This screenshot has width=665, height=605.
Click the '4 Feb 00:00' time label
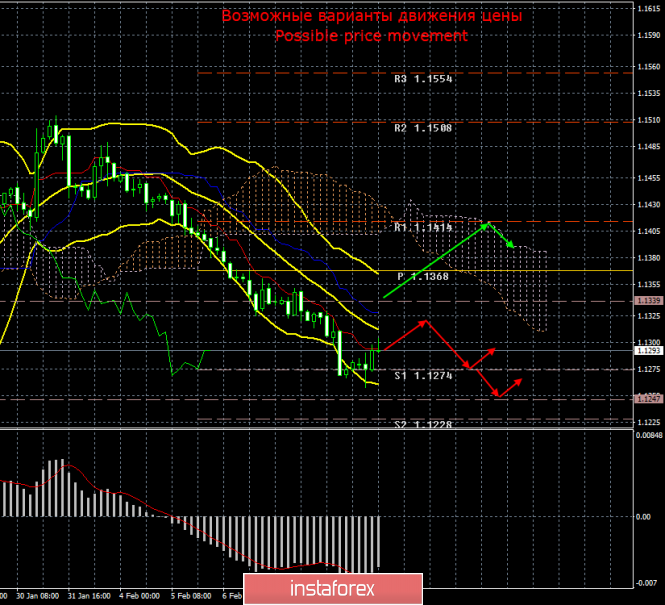pyautogui.click(x=140, y=596)
